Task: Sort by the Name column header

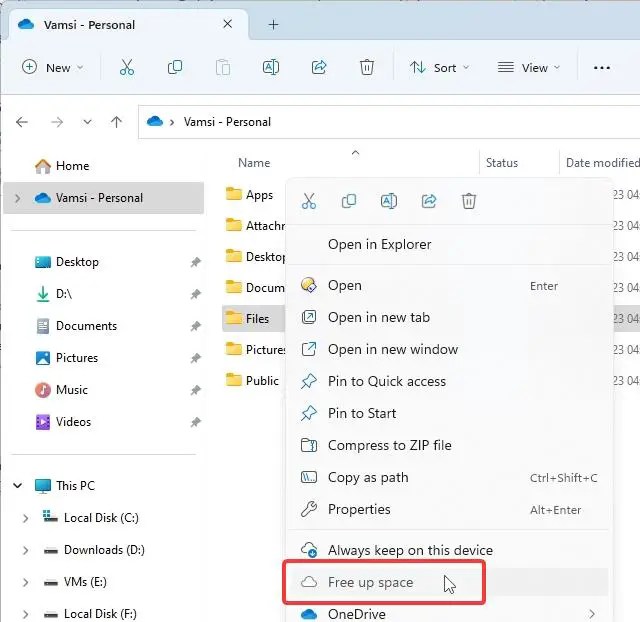Action: tap(254, 163)
